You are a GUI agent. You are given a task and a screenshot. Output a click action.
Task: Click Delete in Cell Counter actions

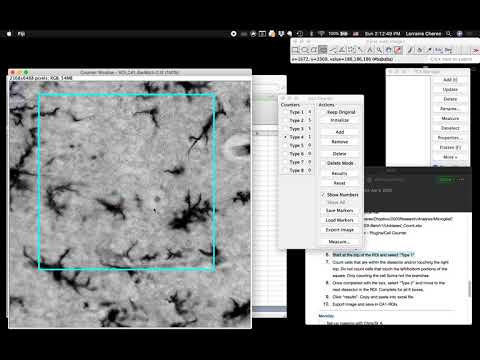[x=340, y=154]
